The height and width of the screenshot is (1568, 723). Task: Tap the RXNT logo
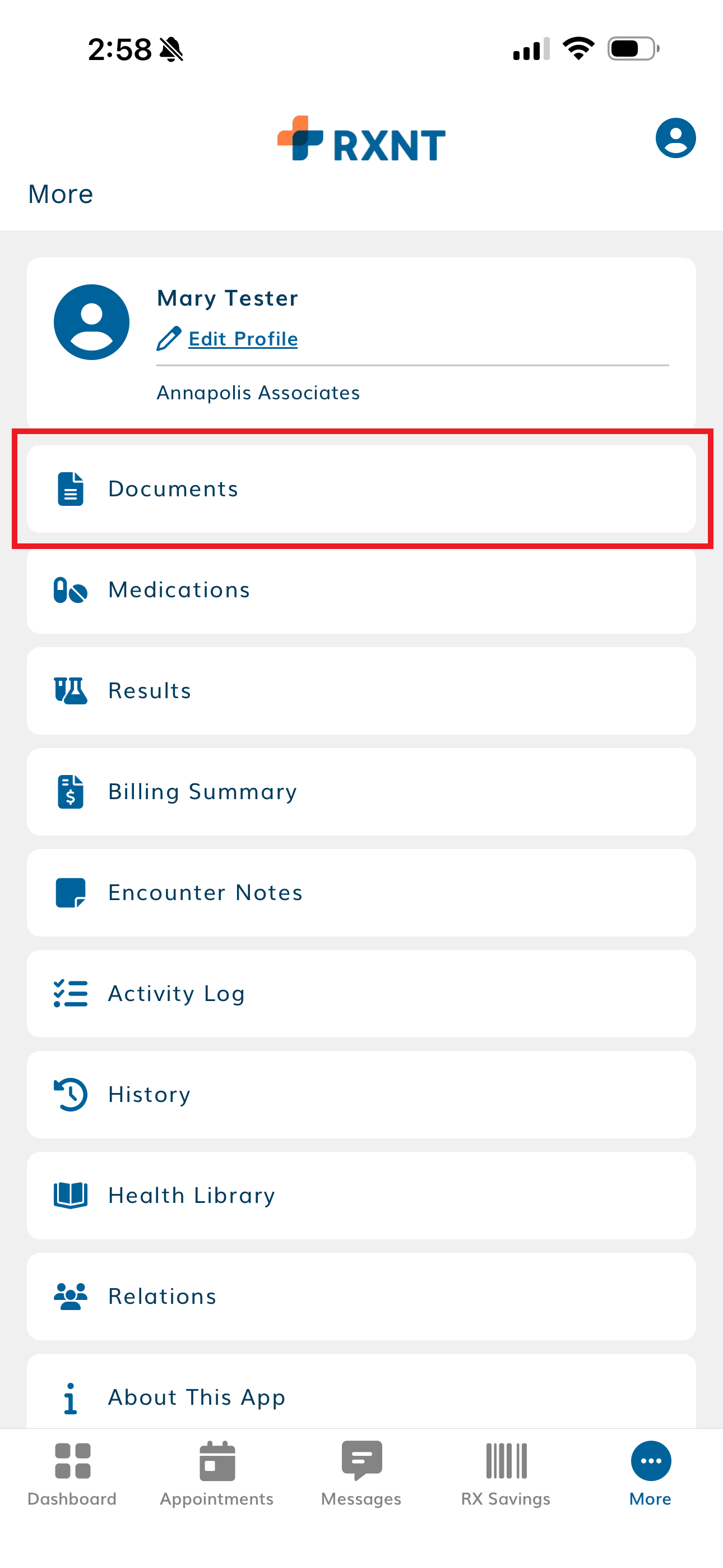coord(361,140)
